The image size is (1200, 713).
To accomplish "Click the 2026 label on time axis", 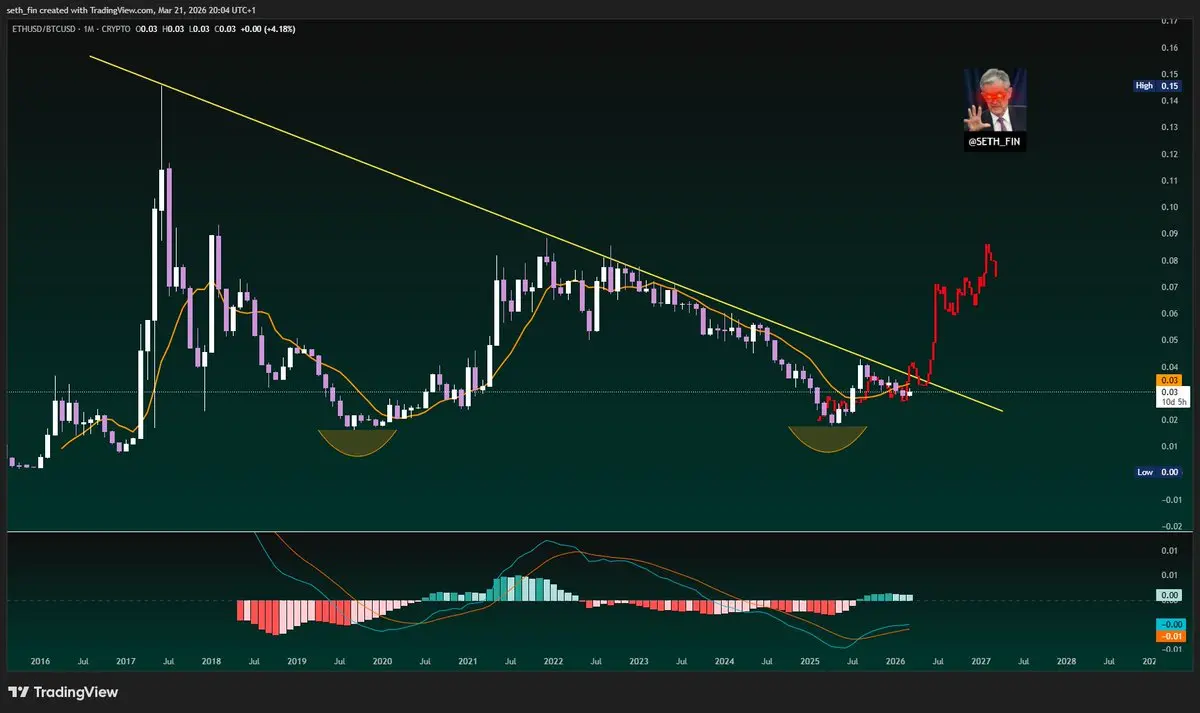I will point(895,662).
